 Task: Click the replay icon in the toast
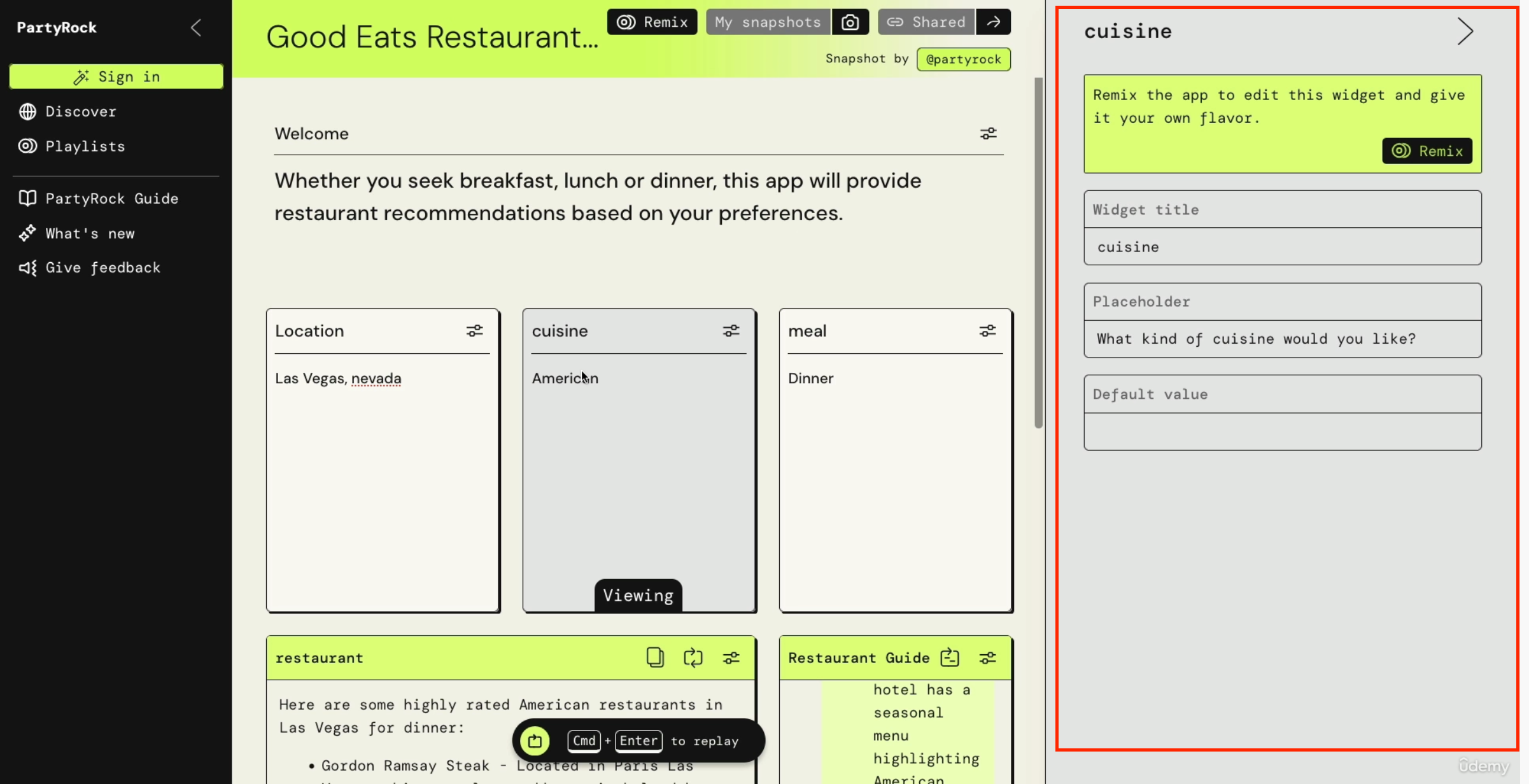point(535,741)
